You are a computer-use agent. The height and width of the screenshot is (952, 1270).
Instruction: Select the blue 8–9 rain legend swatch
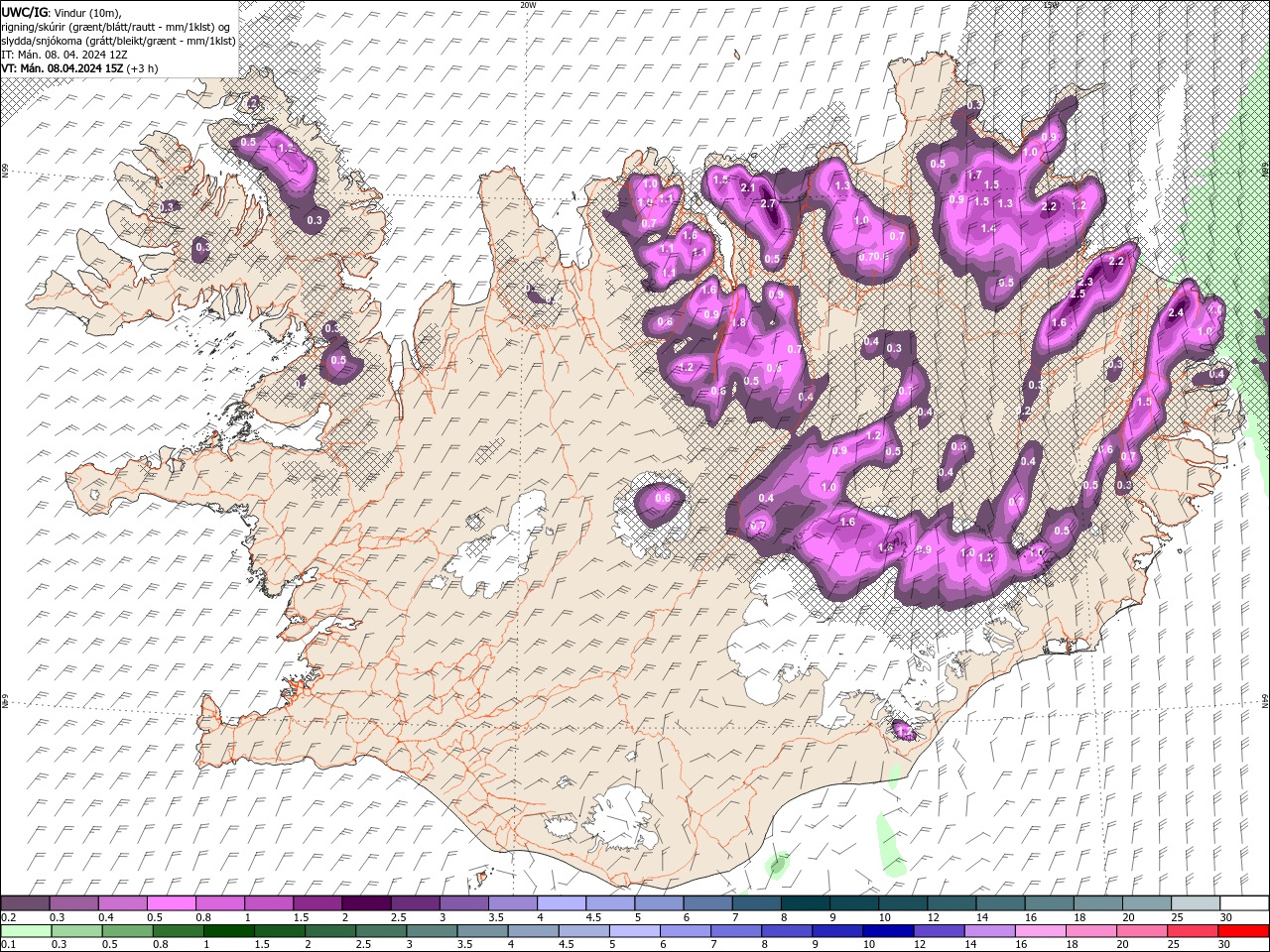click(785, 931)
